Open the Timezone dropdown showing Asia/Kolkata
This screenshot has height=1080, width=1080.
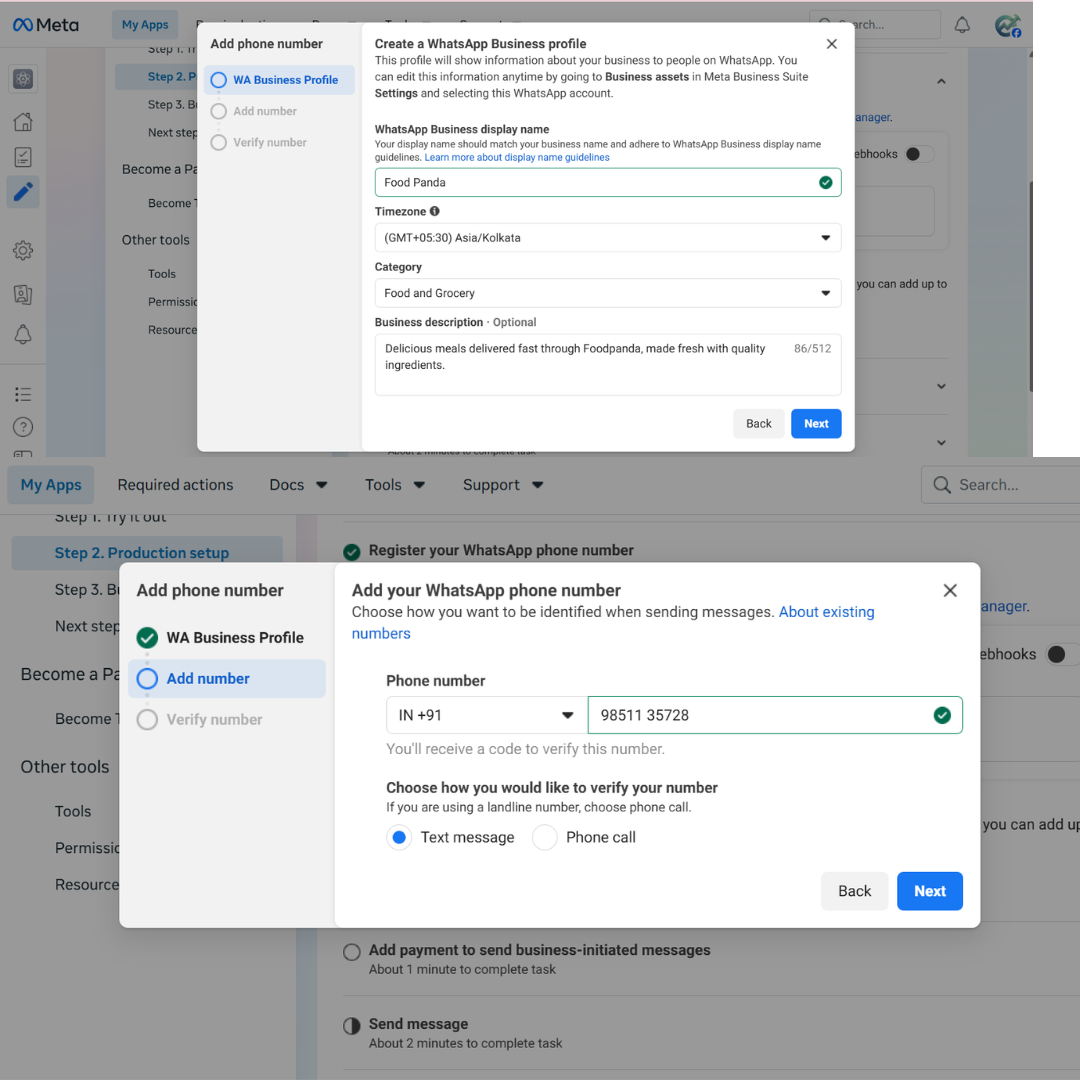click(x=608, y=238)
